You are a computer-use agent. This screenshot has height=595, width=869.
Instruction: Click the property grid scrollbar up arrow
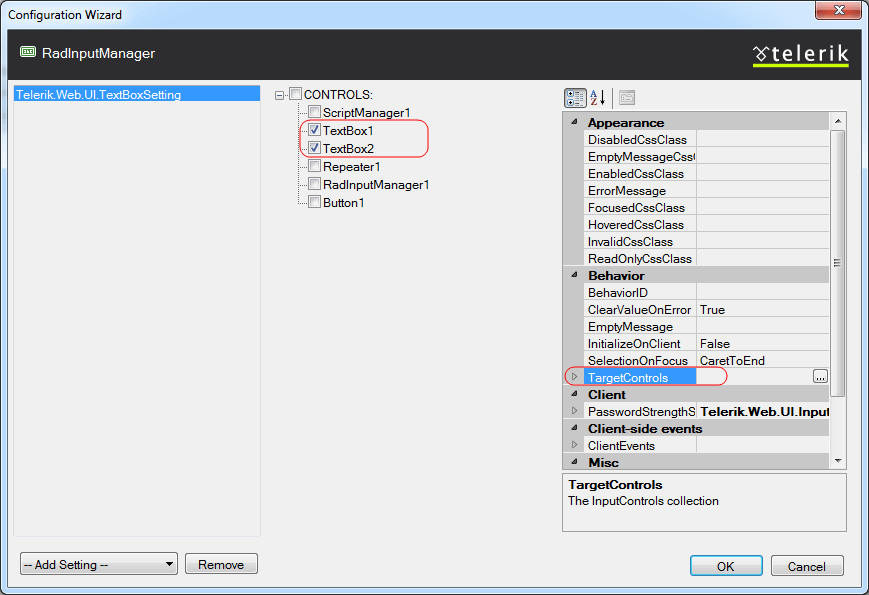pyautogui.click(x=838, y=120)
